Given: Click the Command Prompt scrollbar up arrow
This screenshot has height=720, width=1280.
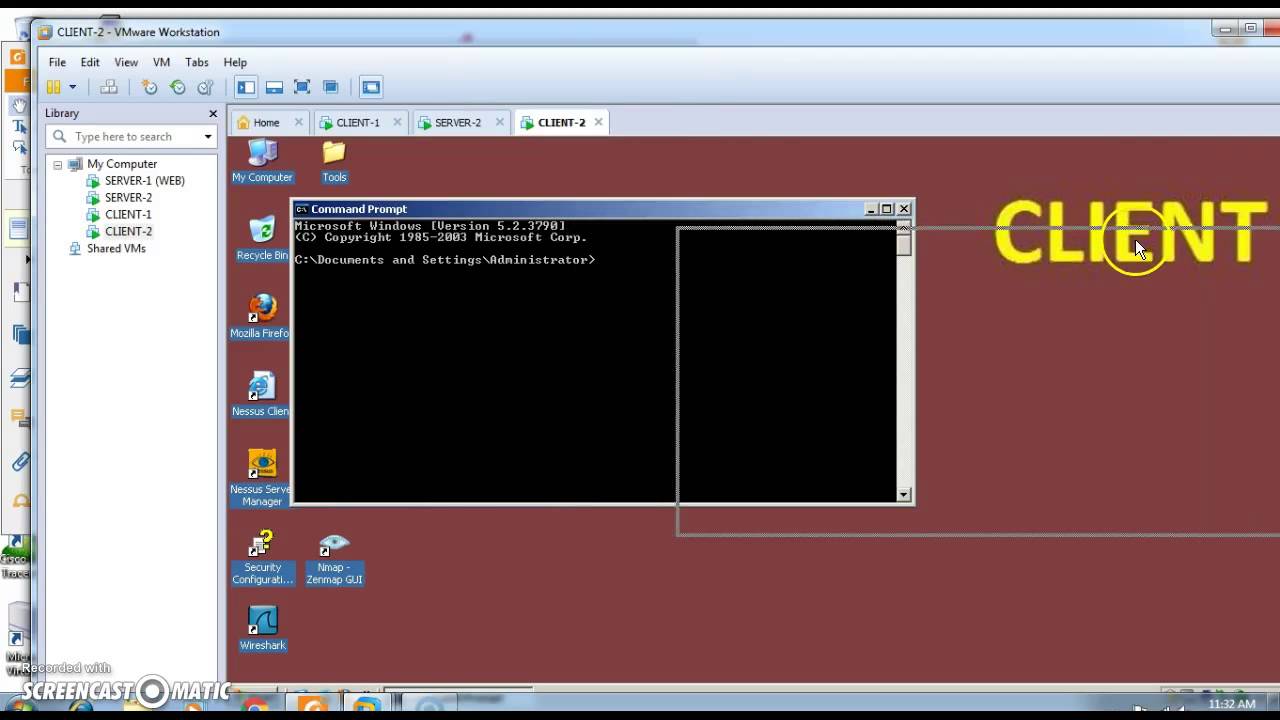Looking at the screenshot, I should click(x=904, y=226).
